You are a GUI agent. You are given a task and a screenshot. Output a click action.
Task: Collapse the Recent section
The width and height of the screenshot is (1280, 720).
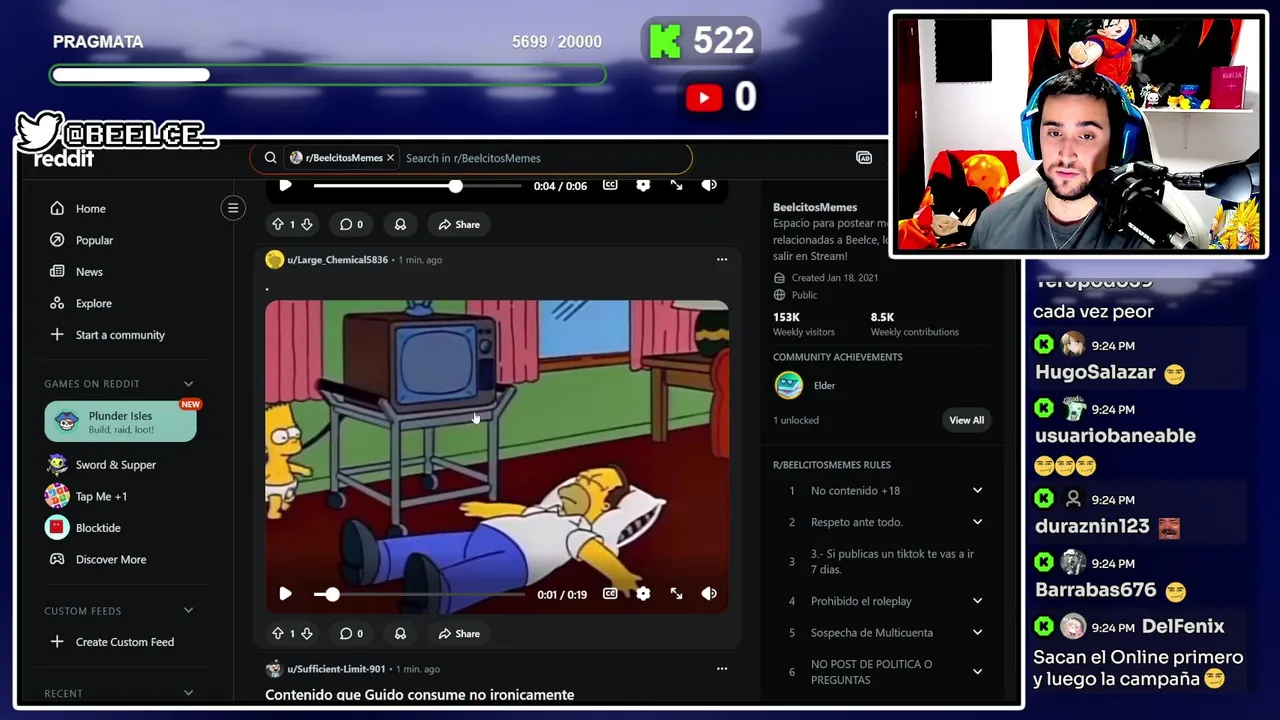tap(188, 693)
